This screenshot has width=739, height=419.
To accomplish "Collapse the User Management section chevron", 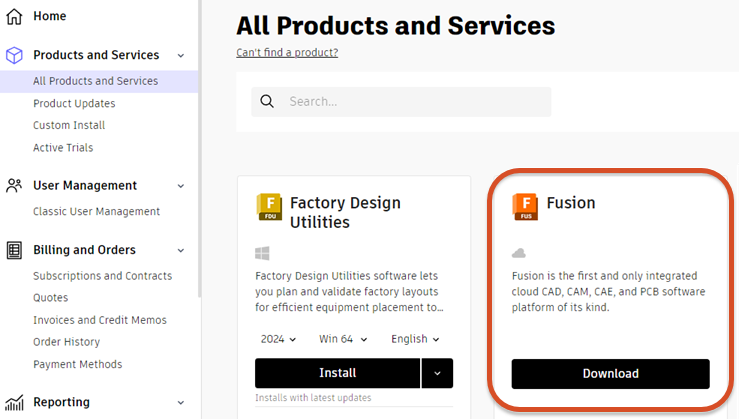I will (181, 186).
